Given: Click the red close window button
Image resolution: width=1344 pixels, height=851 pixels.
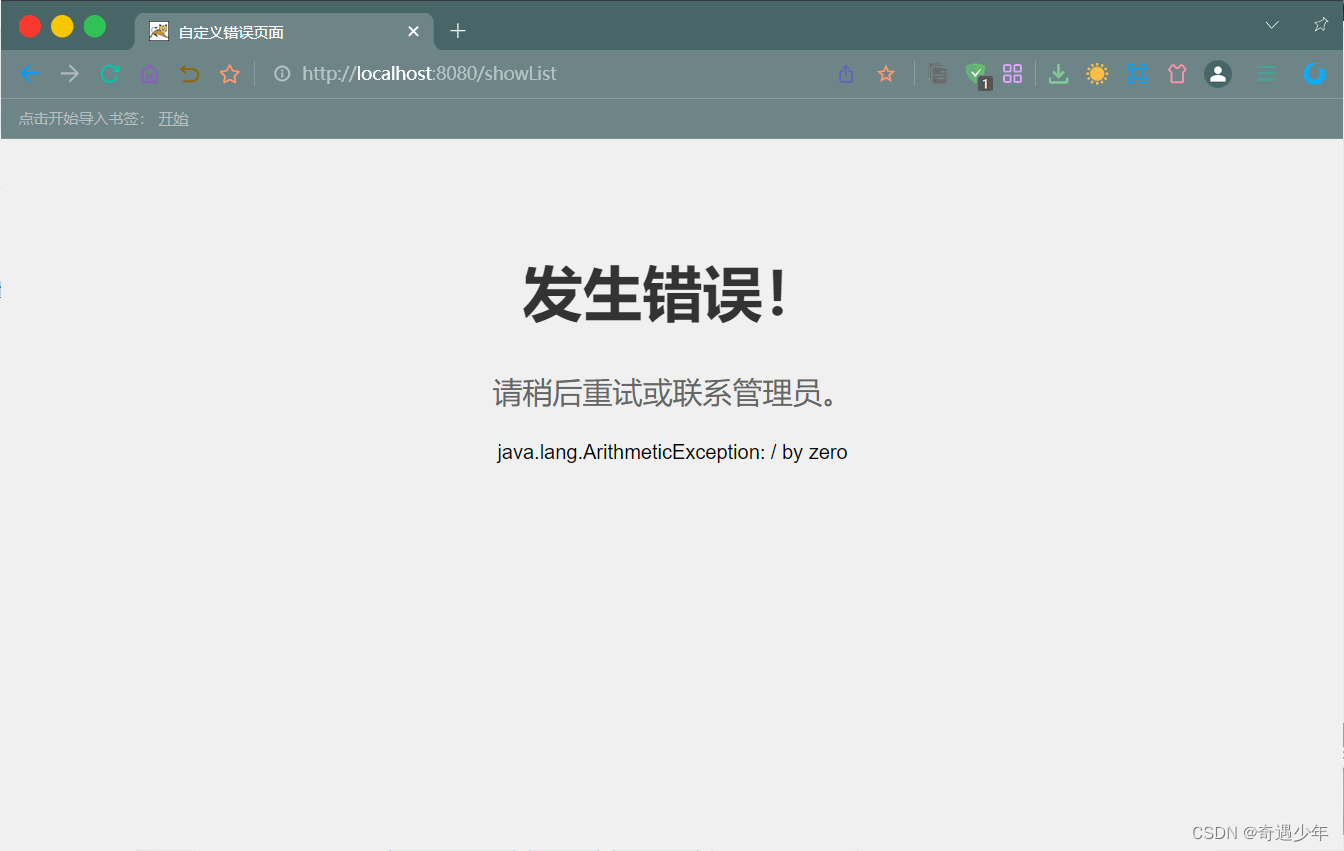Looking at the screenshot, I should [x=30, y=27].
